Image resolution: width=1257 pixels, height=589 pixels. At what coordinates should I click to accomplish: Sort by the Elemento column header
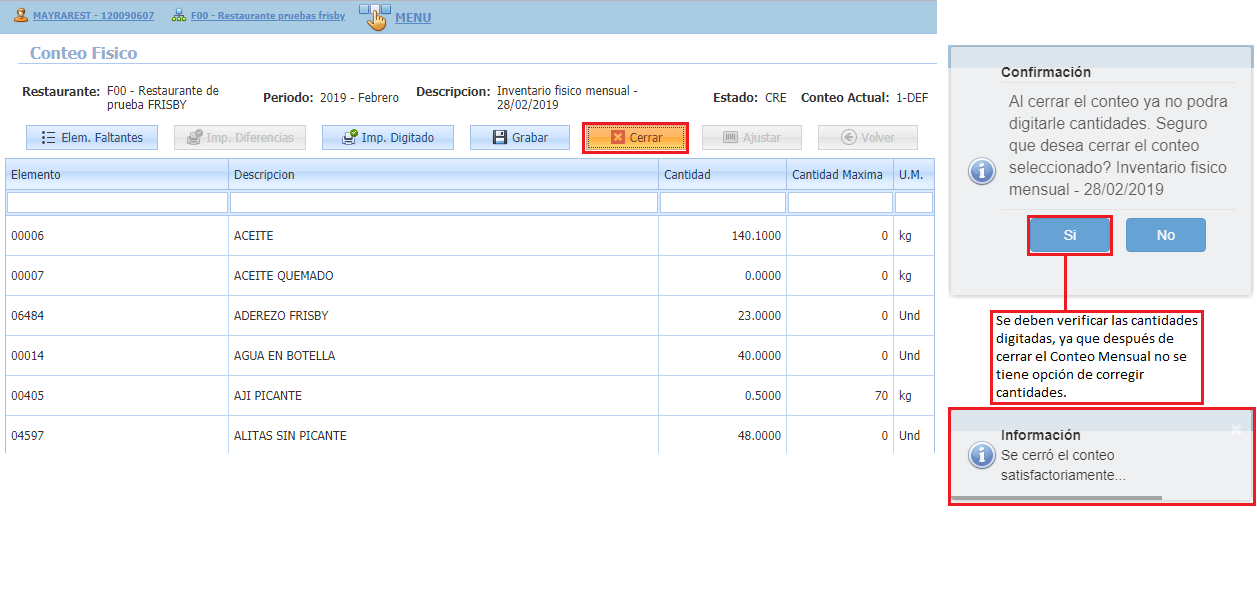click(117, 175)
